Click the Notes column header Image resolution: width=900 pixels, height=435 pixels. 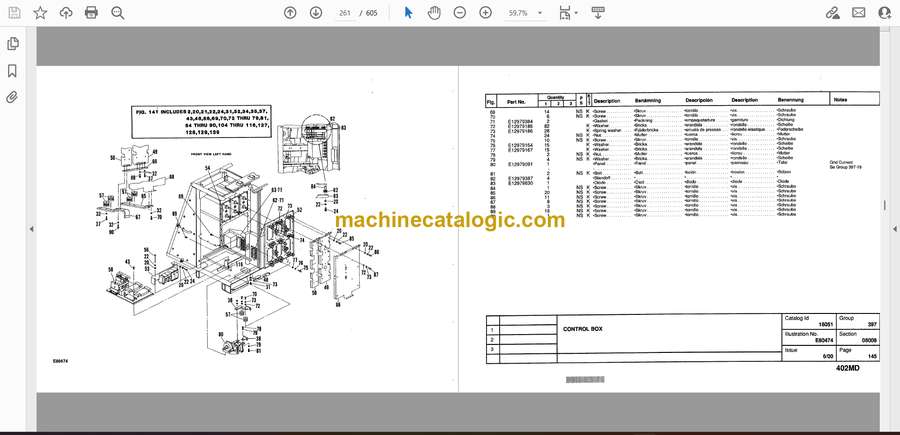click(839, 99)
